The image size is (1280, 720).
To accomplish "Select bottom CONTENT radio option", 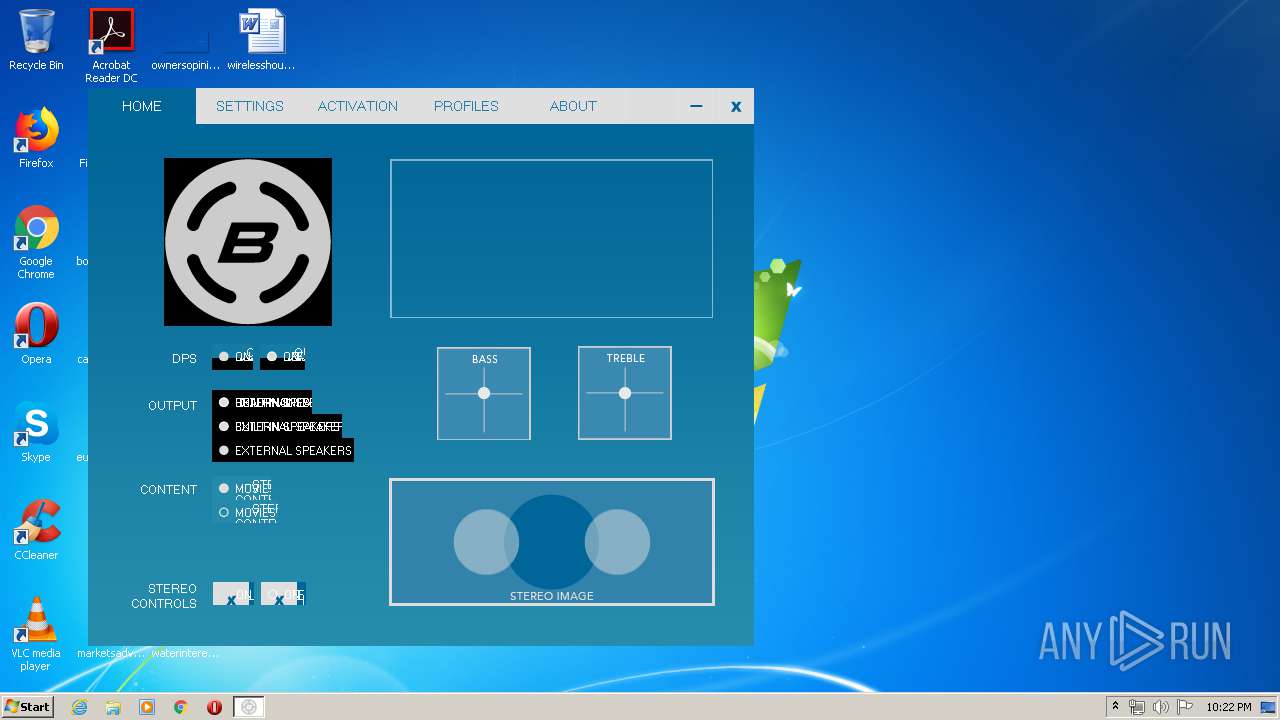I will pyautogui.click(x=224, y=512).
